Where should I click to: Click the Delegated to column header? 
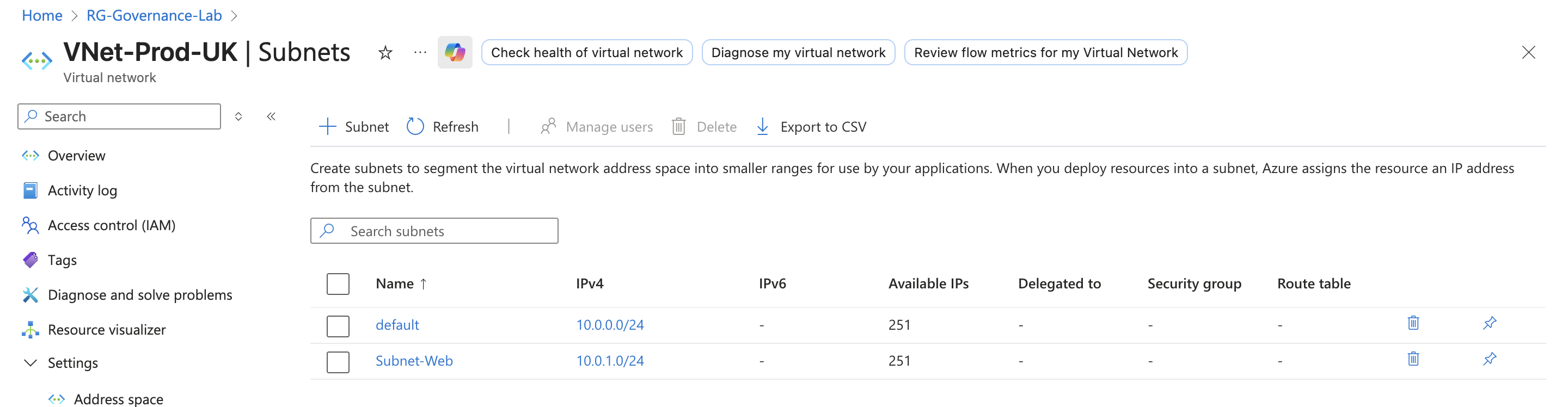1059,283
